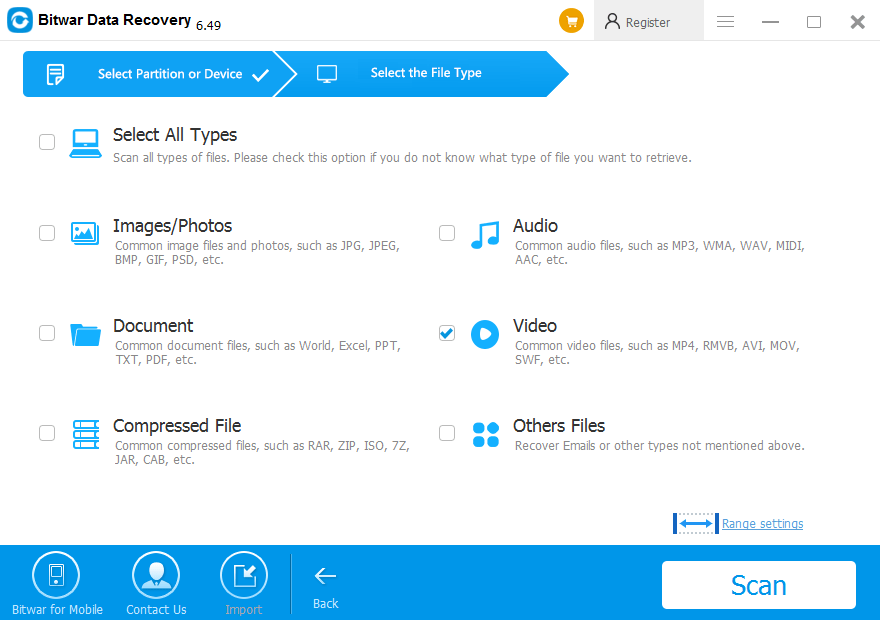This screenshot has height=620, width=880.
Task: Close the Bitwar Data Recovery window
Action: tap(858, 21)
